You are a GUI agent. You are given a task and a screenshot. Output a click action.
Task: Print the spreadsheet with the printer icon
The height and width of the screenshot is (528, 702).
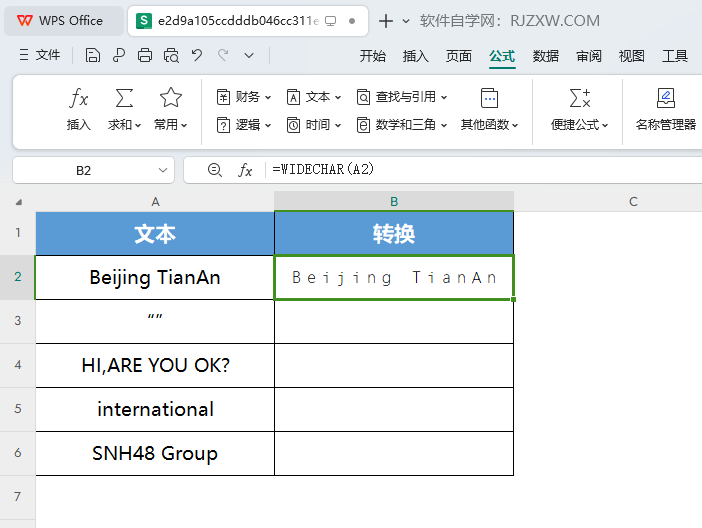tap(145, 56)
